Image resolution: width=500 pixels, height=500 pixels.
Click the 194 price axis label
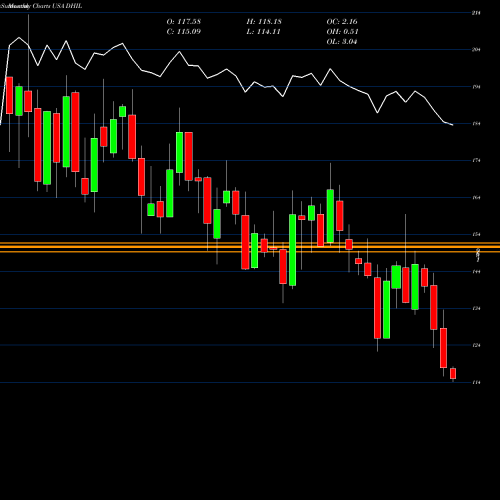(x=476, y=87)
